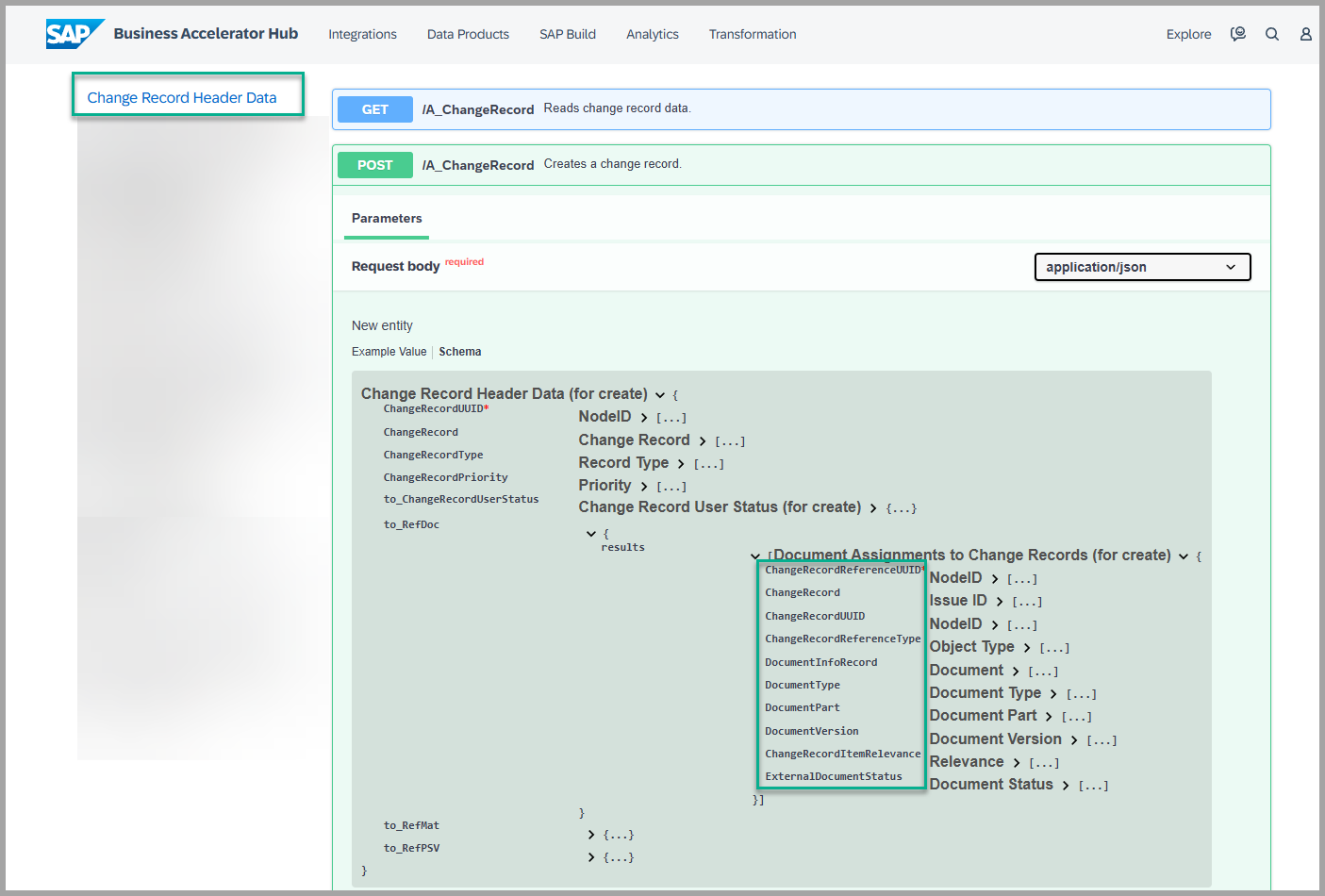Expand the Document Version property
Screen dimensions: 1325x896
(x=1074, y=740)
